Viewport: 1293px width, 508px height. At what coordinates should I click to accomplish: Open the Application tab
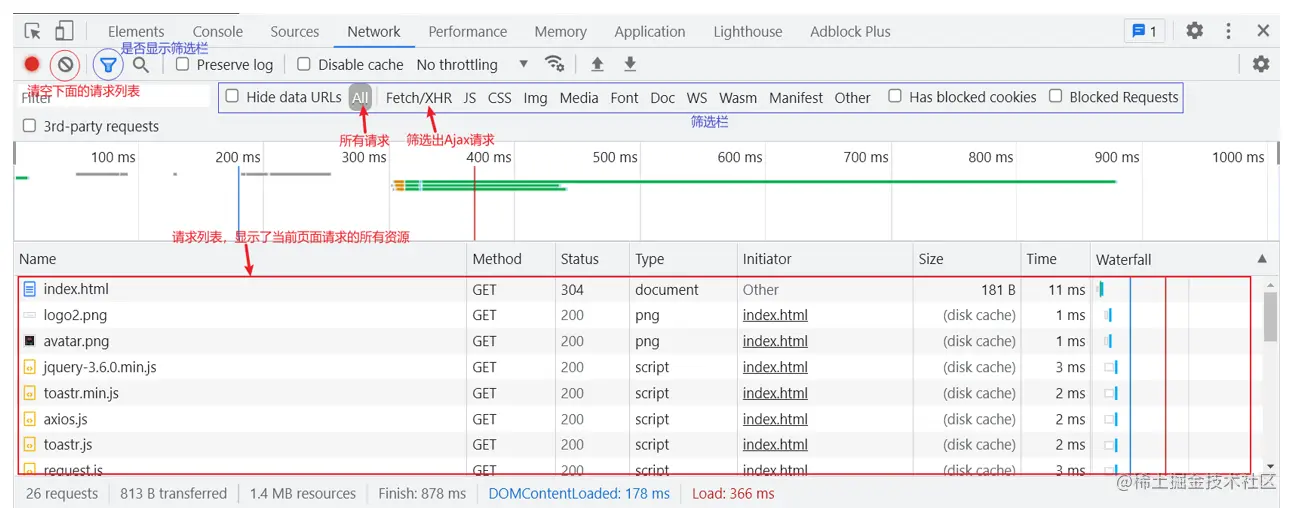tap(650, 31)
